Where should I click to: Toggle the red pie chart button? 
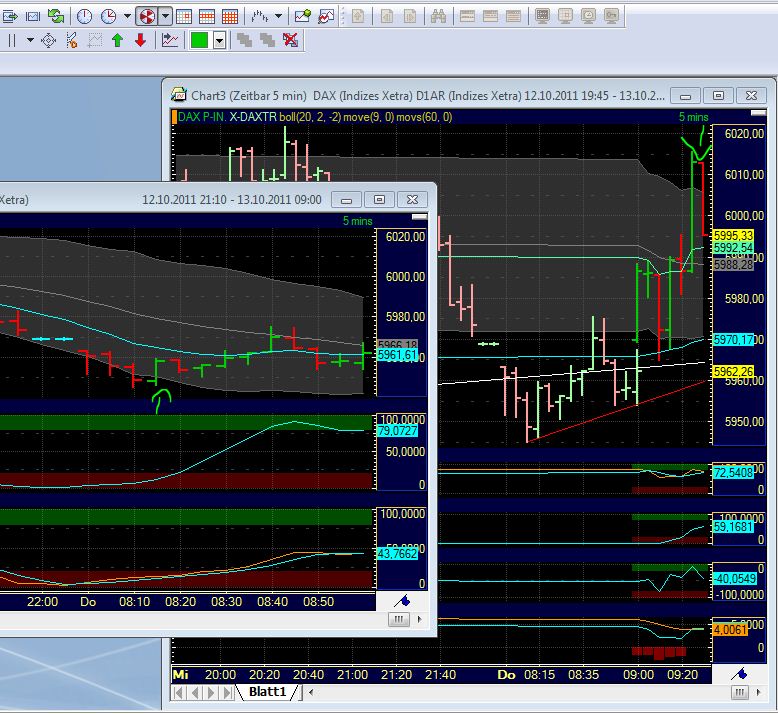[146, 16]
